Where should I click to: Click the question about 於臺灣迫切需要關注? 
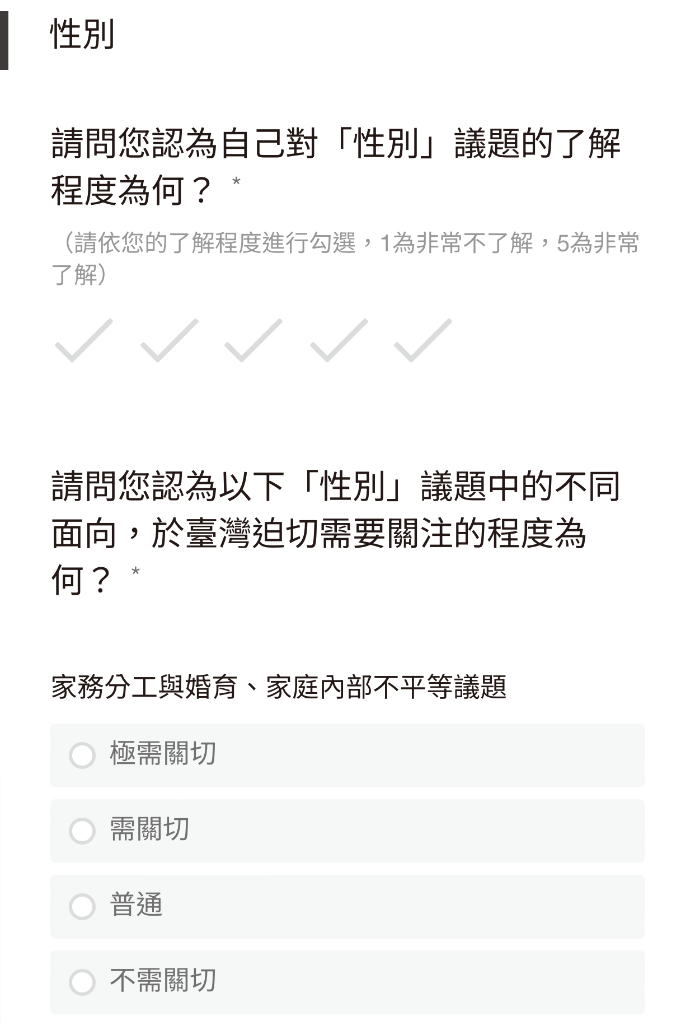pos(336,533)
